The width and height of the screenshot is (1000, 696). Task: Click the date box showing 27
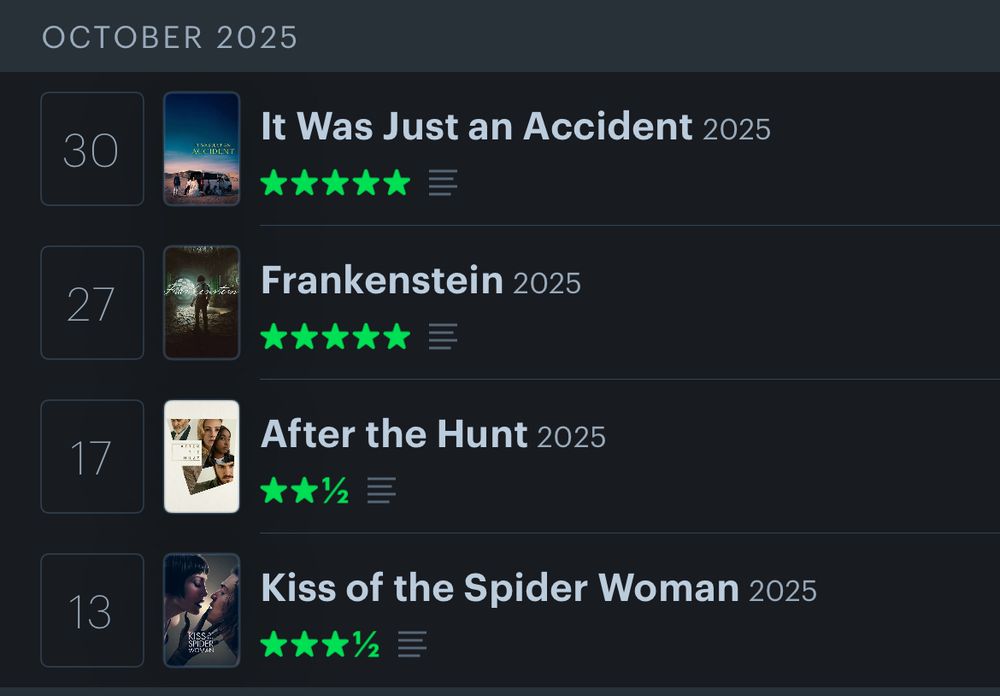tap(91, 301)
